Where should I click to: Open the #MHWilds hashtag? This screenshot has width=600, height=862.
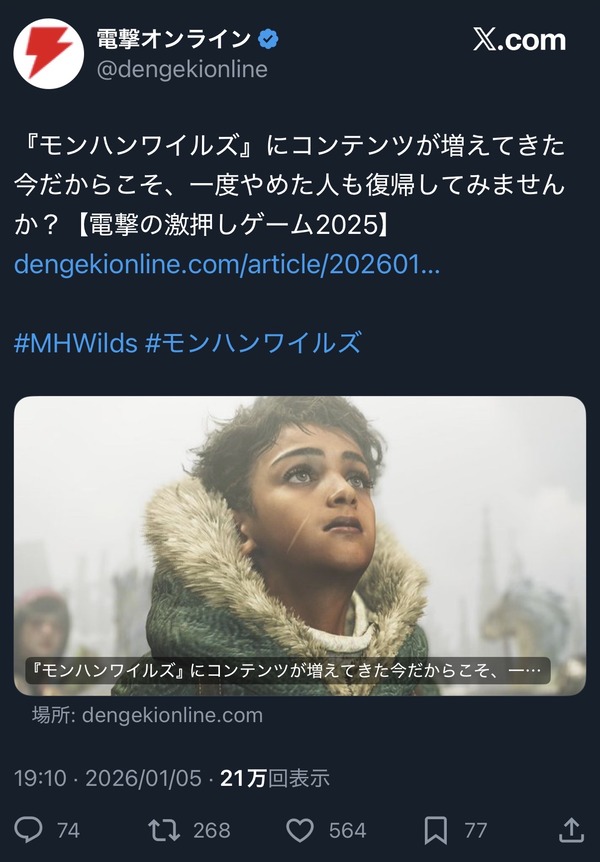coord(75,343)
